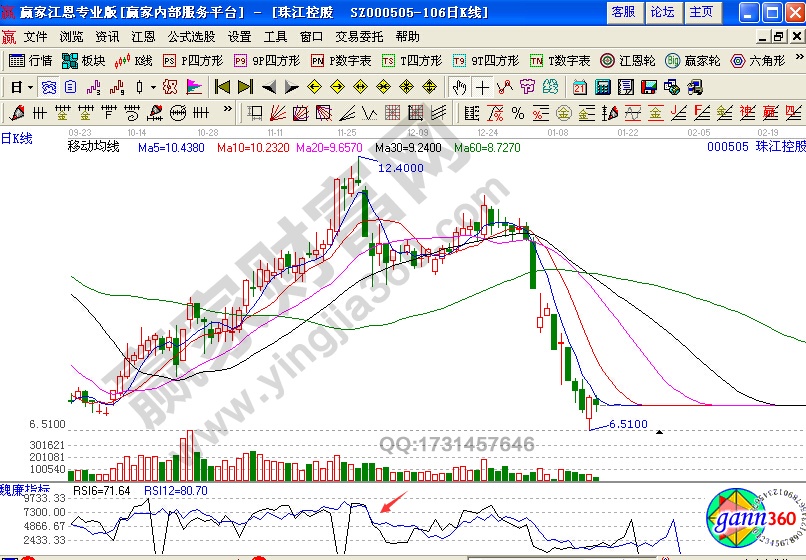
Task: Click the Ma5=10.4380 moving average label
Action: (x=171, y=148)
